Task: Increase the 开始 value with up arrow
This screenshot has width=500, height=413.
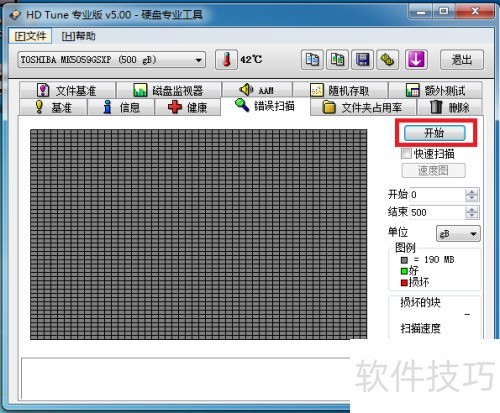Action: tap(471, 191)
